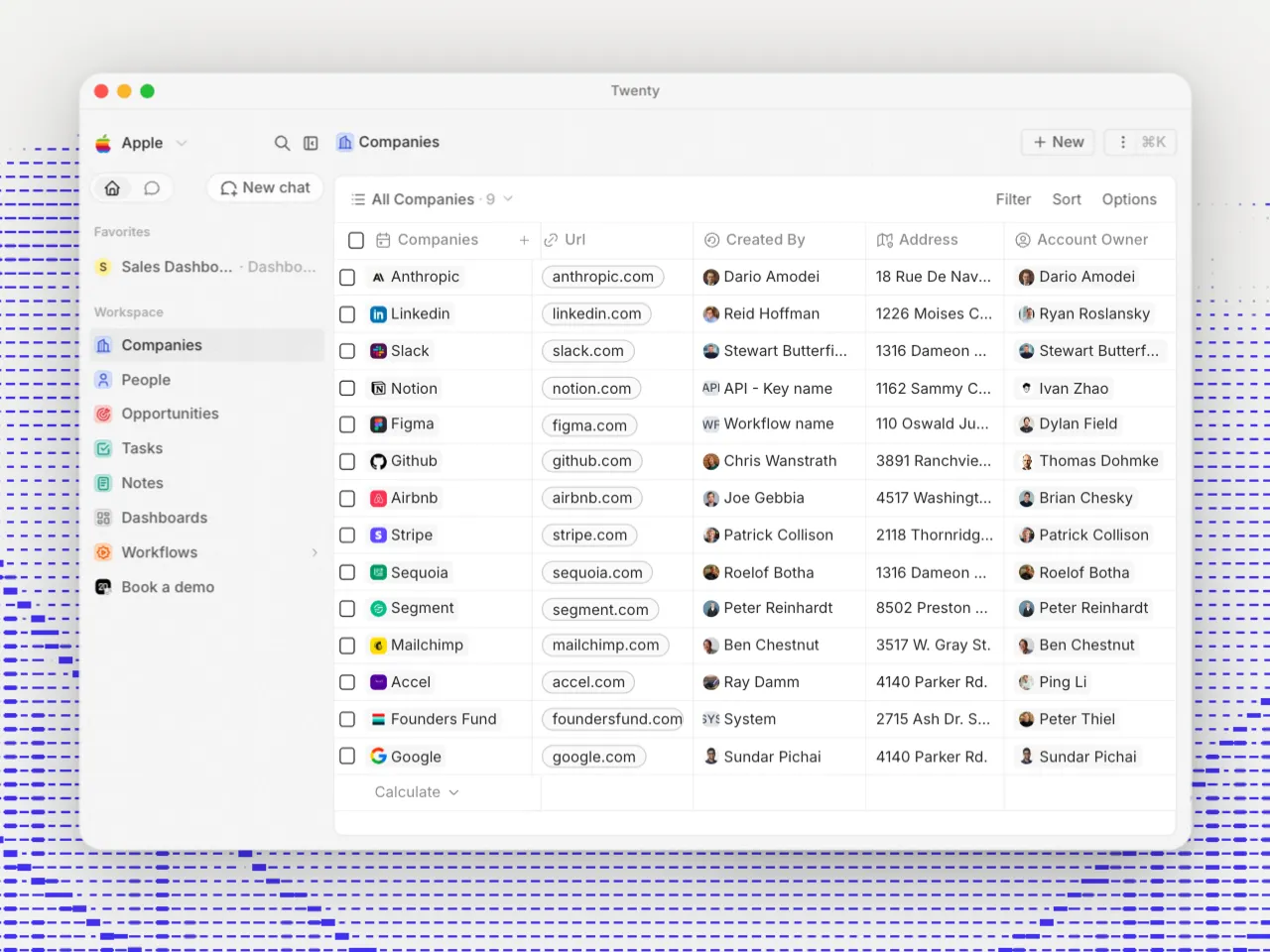Start a New chat

coord(265,187)
